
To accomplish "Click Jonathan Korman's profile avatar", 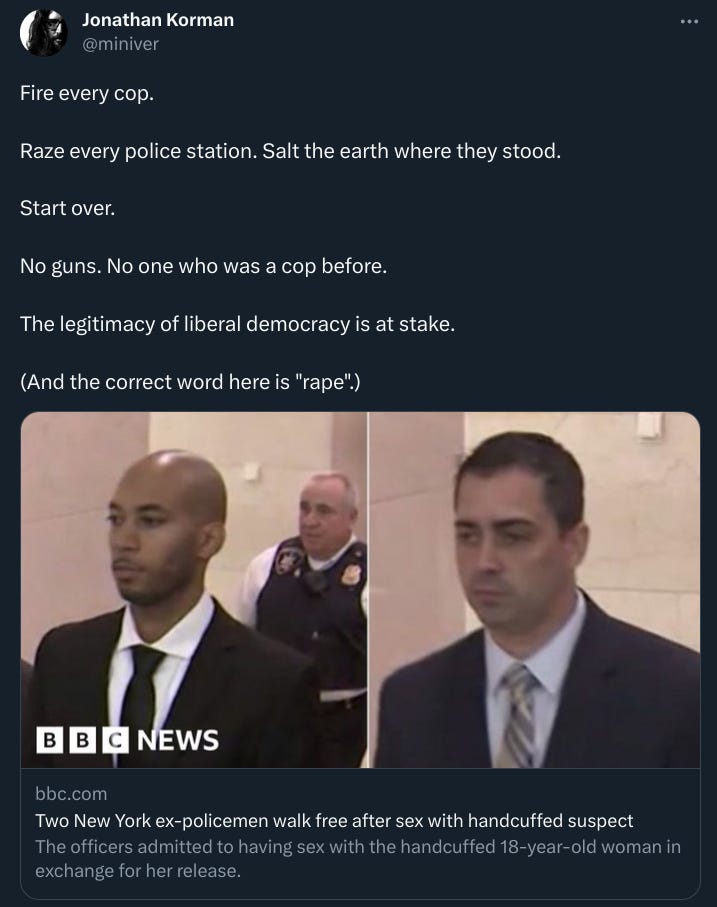I will pos(43,32).
